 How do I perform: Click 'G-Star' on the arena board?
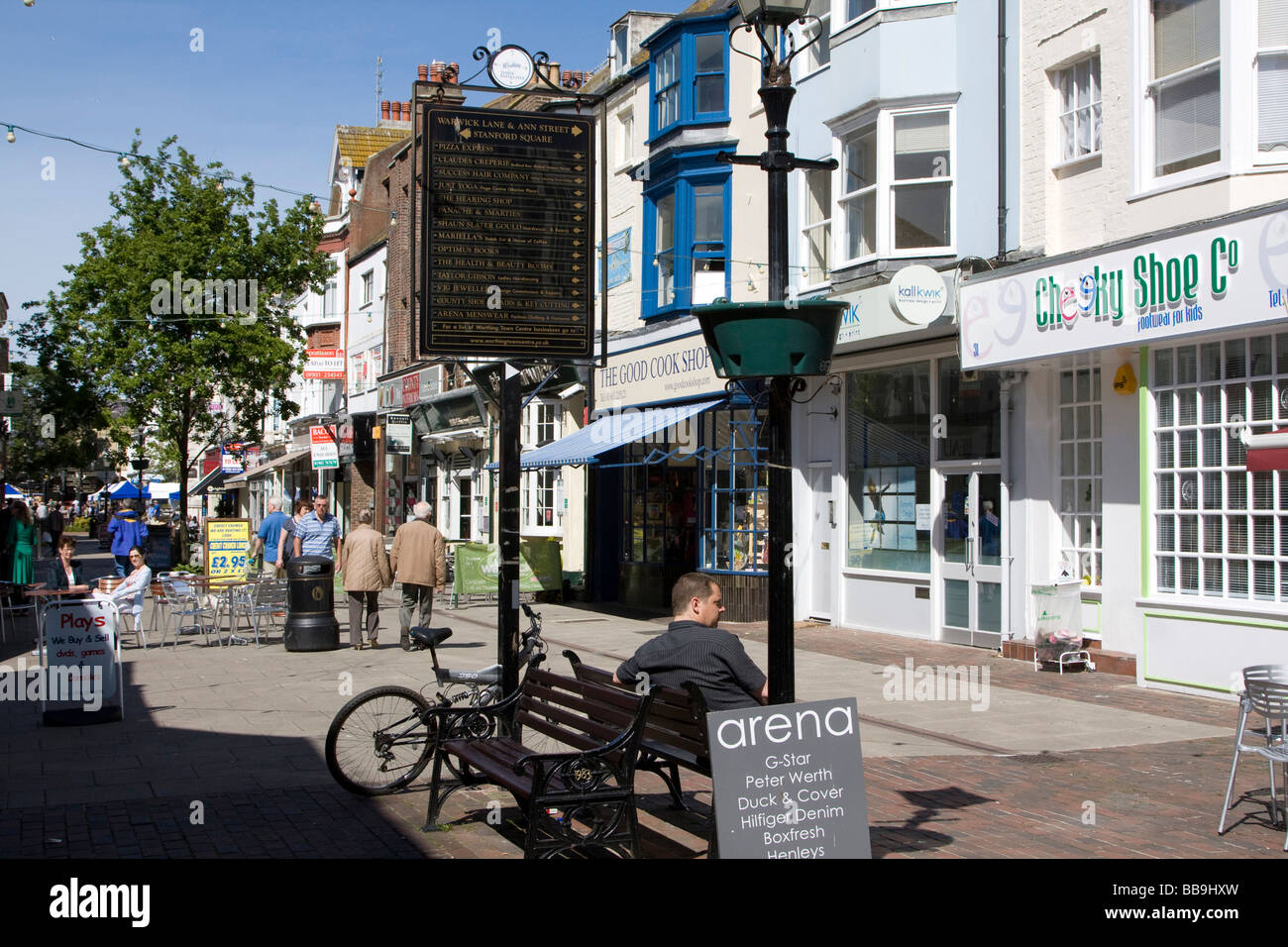click(x=789, y=759)
